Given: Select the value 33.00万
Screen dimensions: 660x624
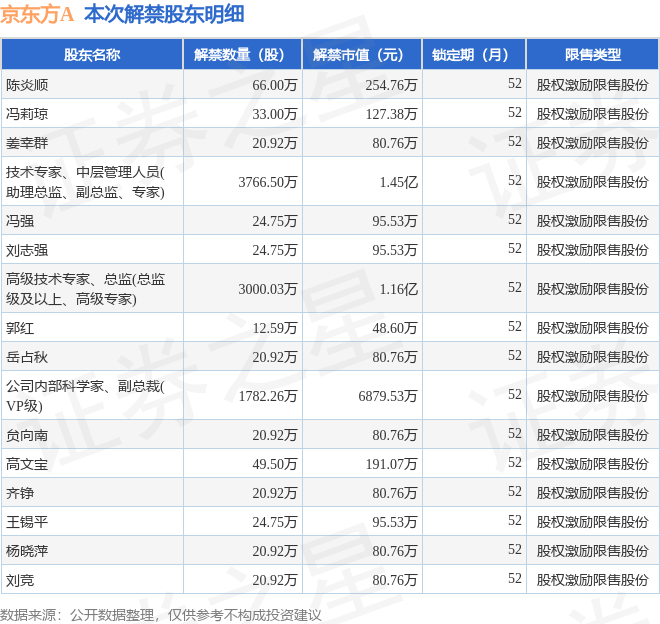Looking at the screenshot, I should [x=275, y=114].
